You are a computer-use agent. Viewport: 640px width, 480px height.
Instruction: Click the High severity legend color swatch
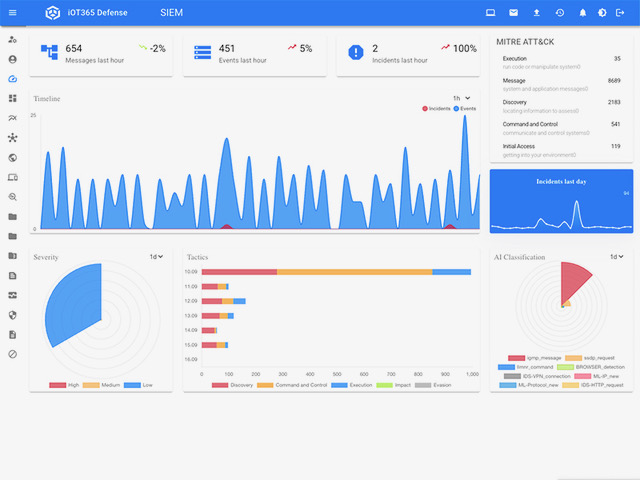pos(58,385)
